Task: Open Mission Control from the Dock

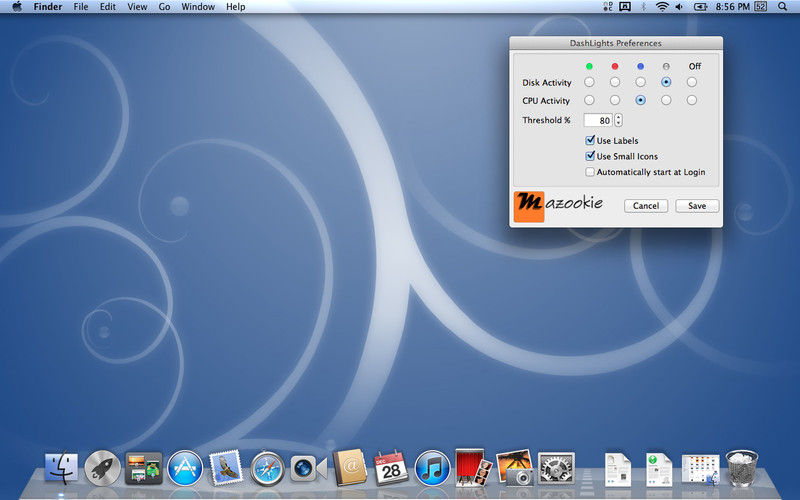Action: [x=144, y=468]
